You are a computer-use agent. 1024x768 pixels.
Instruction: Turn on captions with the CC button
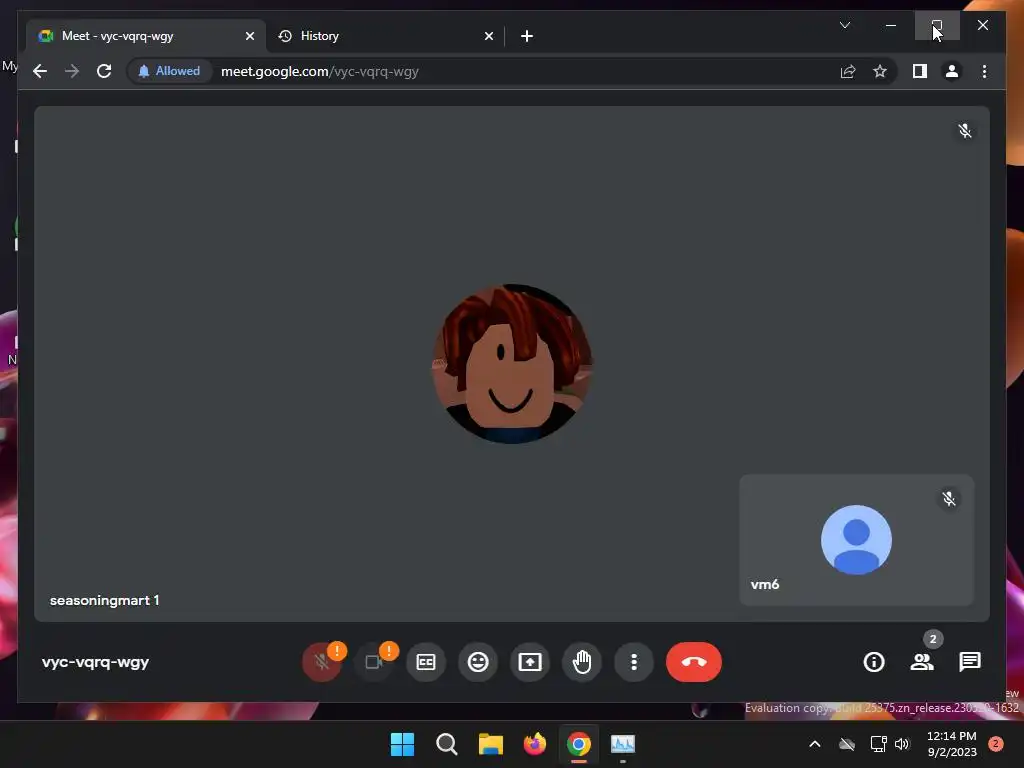click(x=426, y=662)
